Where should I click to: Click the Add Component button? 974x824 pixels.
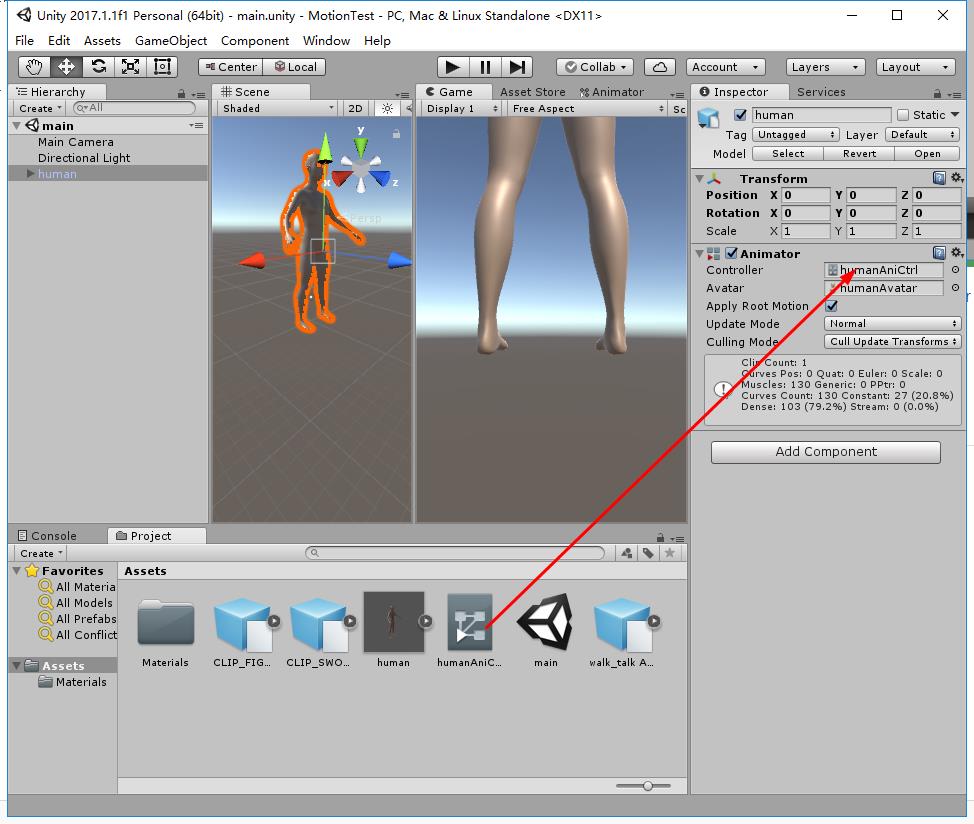coord(826,451)
